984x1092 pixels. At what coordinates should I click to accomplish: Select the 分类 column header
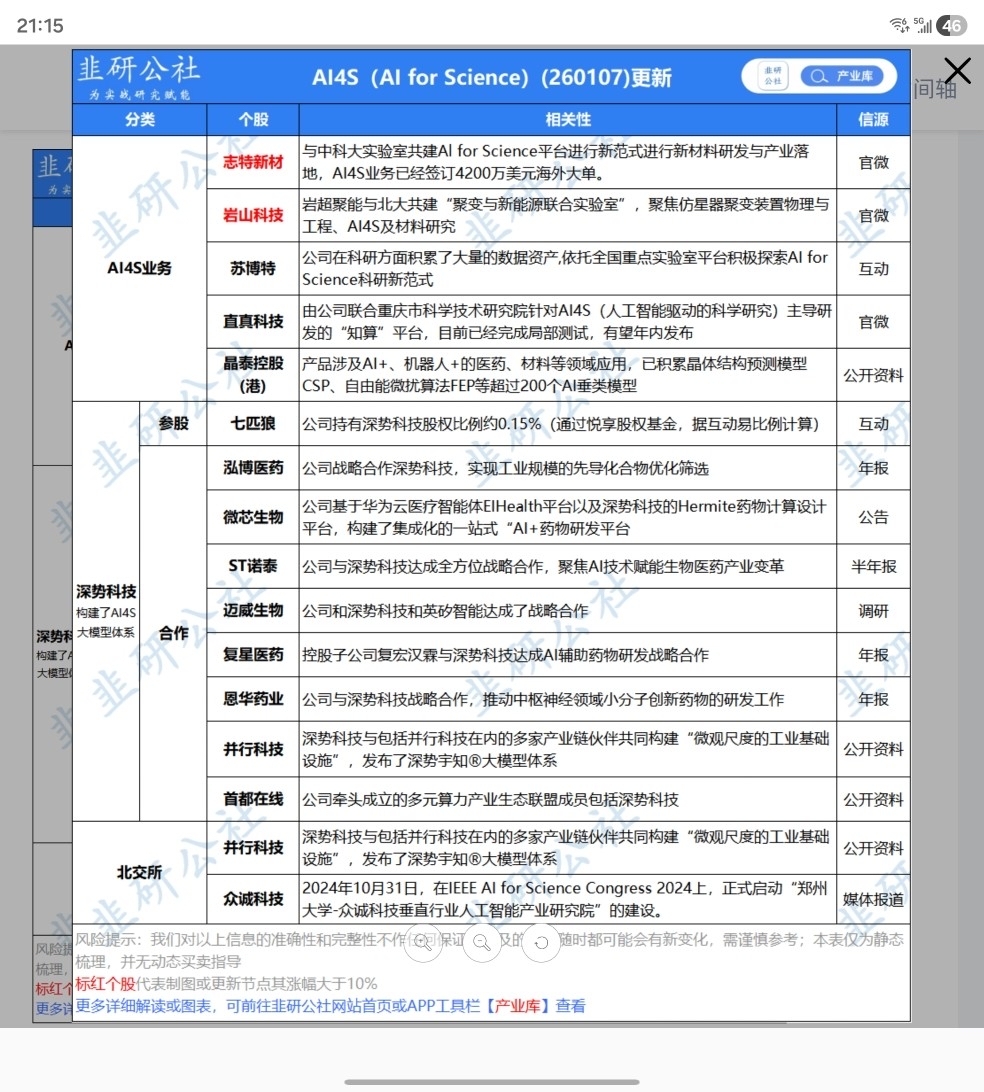[140, 120]
